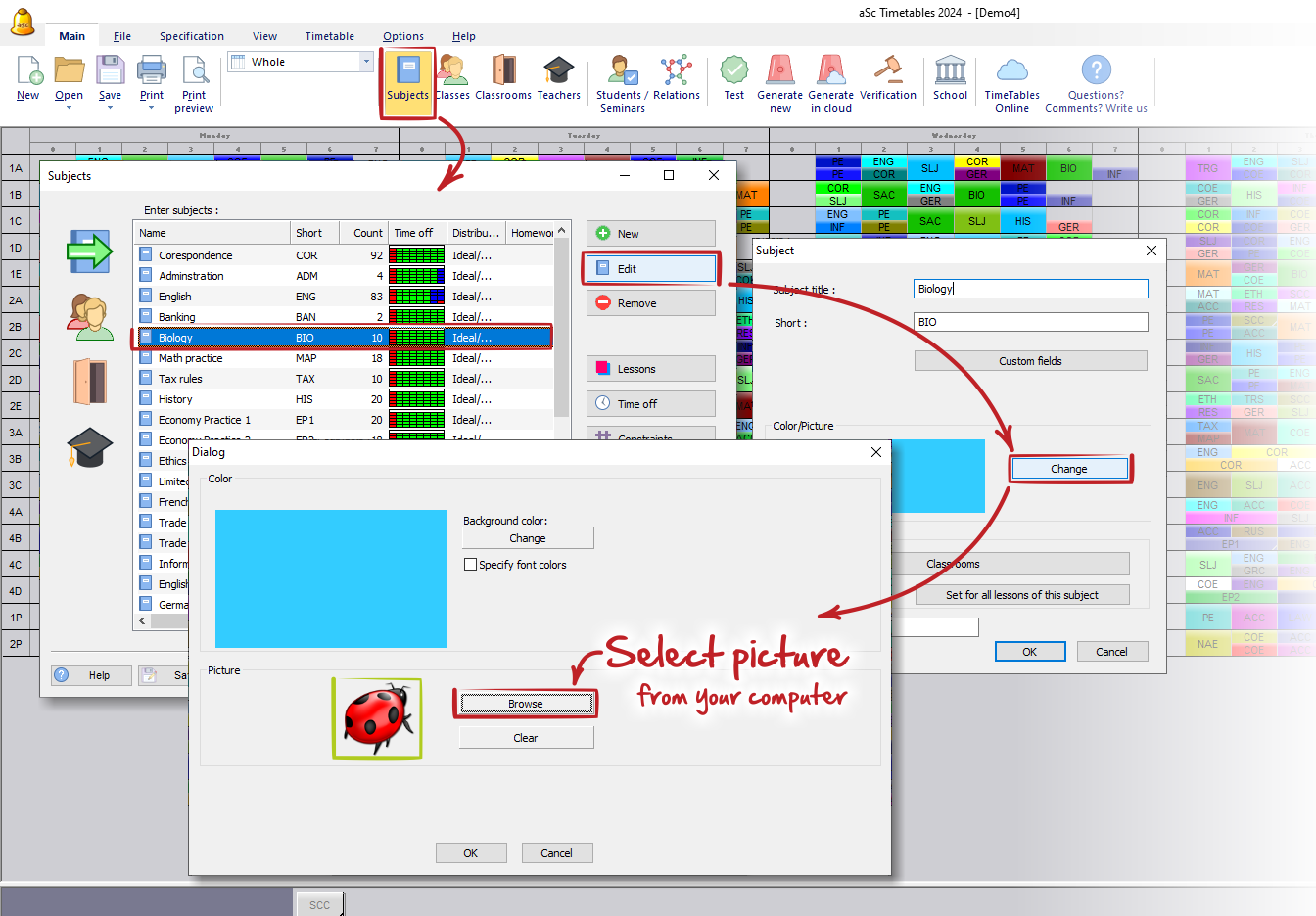
Task: Open the Timetable menu
Action: (x=329, y=36)
